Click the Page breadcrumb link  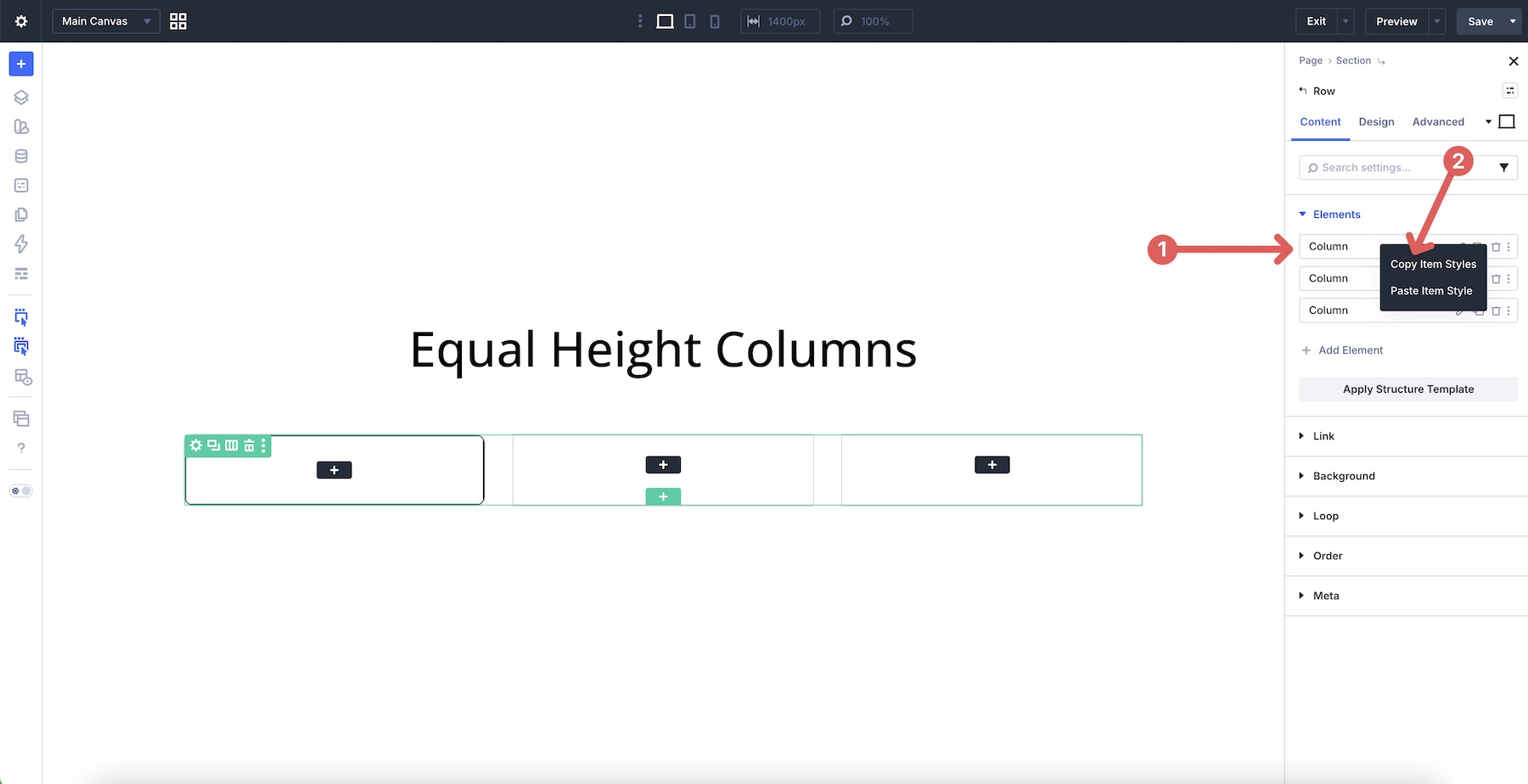[1311, 61]
